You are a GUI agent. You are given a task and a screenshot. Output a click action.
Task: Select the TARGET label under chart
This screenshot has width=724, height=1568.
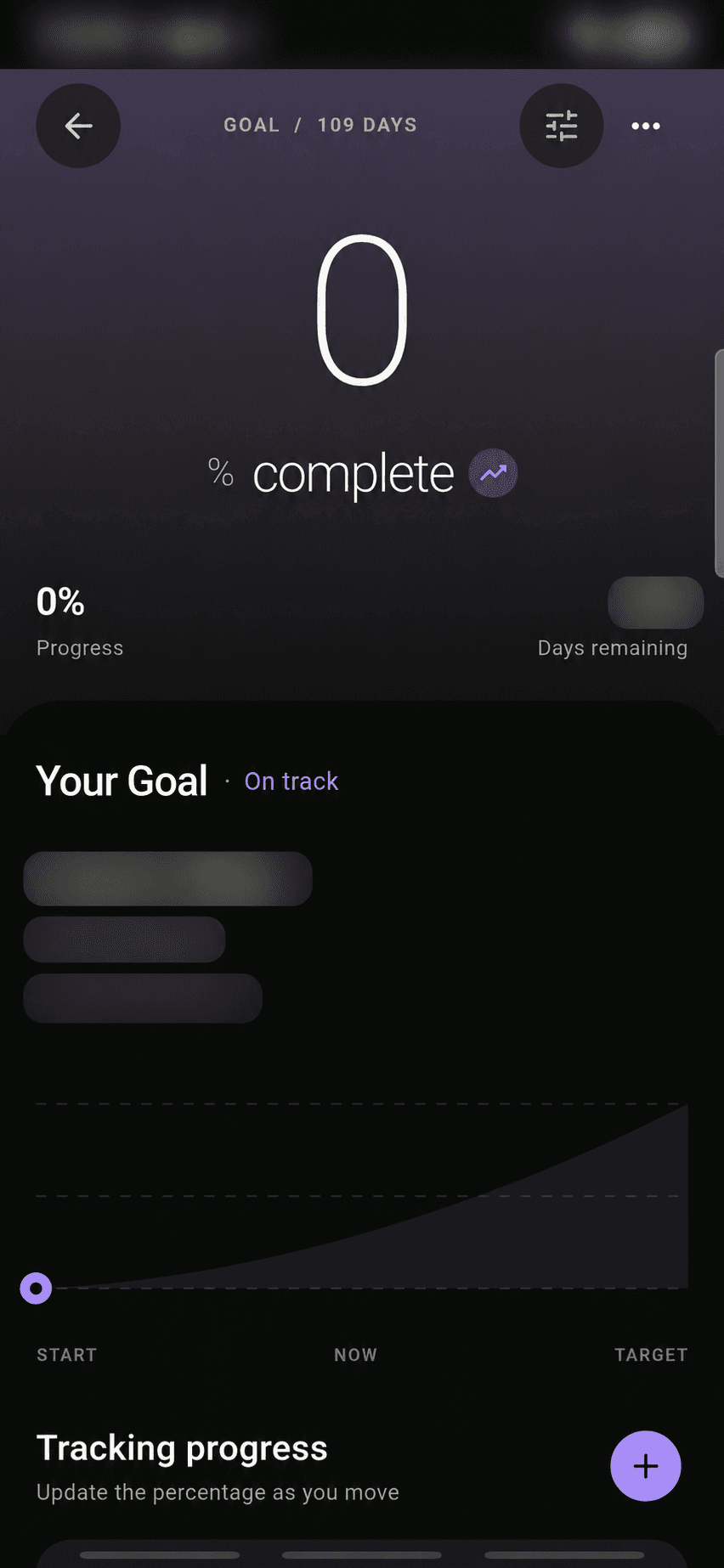[651, 1355]
